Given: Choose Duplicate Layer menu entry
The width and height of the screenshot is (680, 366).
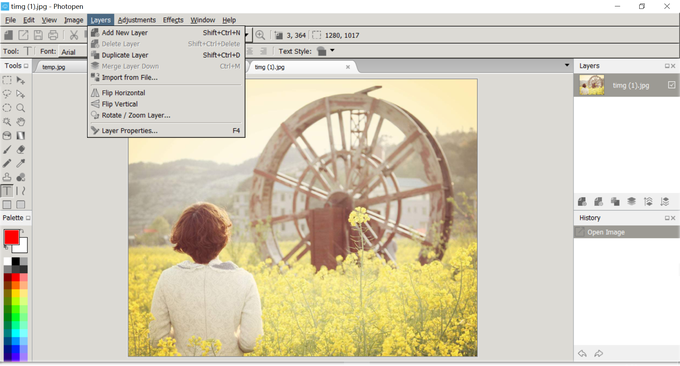Looking at the screenshot, I should coord(166,55).
